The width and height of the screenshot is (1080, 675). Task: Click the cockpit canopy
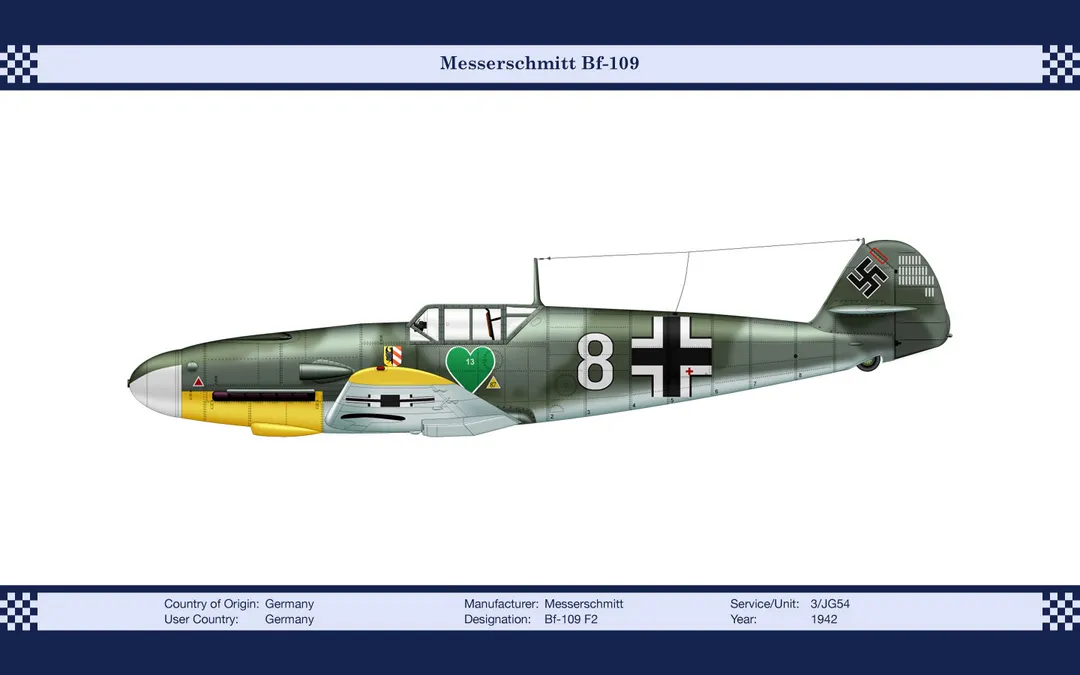473,323
